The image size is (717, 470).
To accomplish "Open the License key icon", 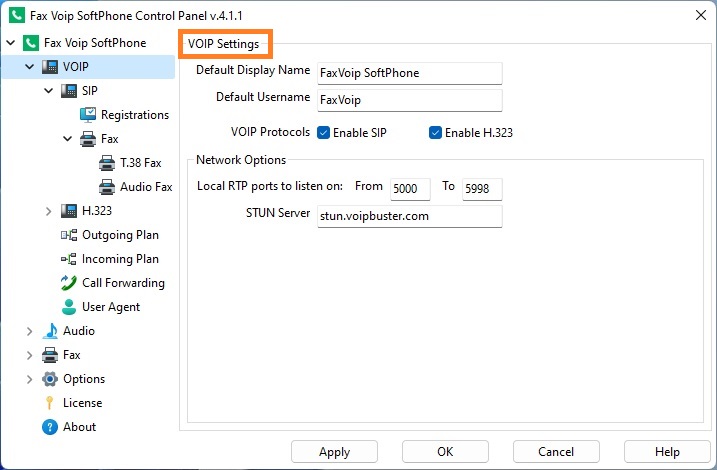I will coord(49,403).
